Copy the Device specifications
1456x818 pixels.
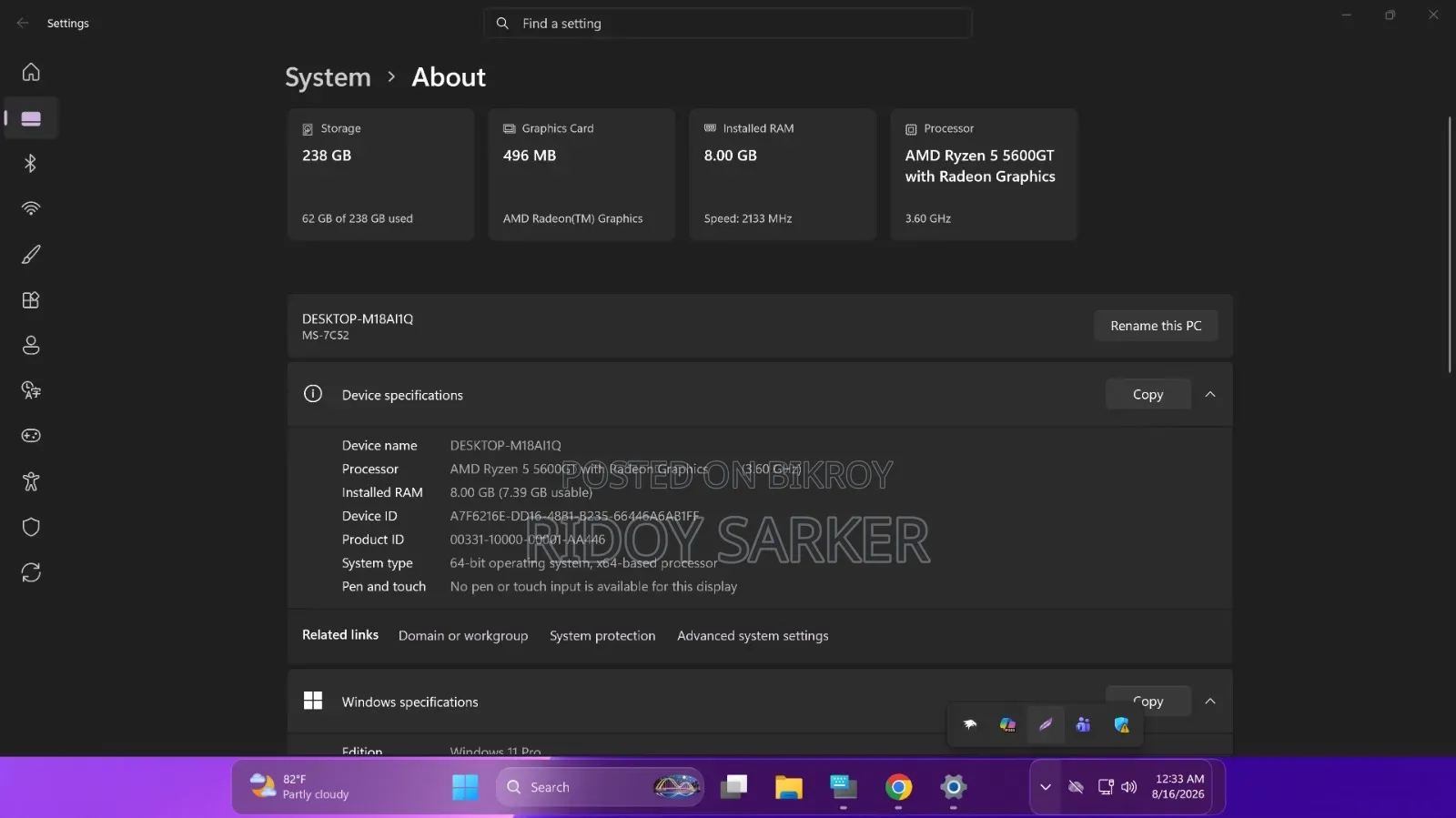pyautogui.click(x=1148, y=394)
